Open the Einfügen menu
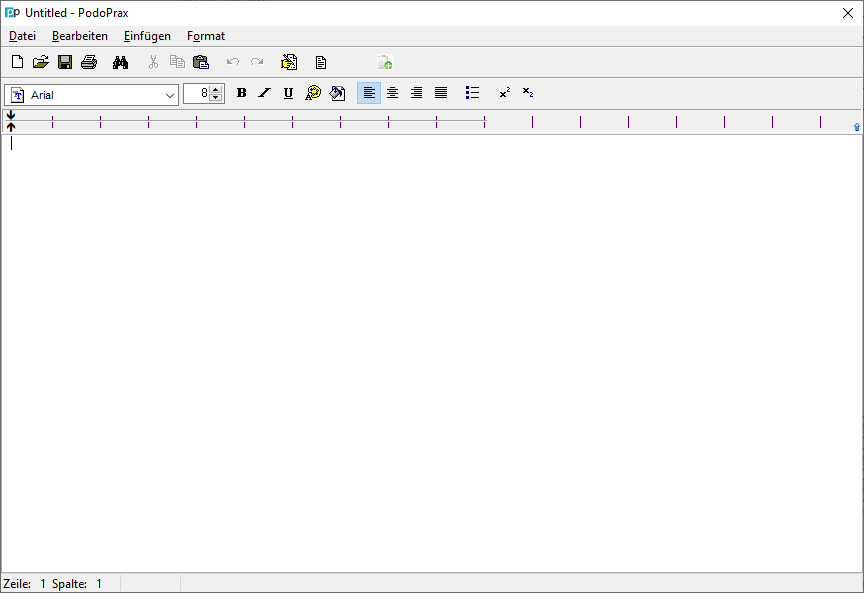864x593 pixels. [x=147, y=36]
